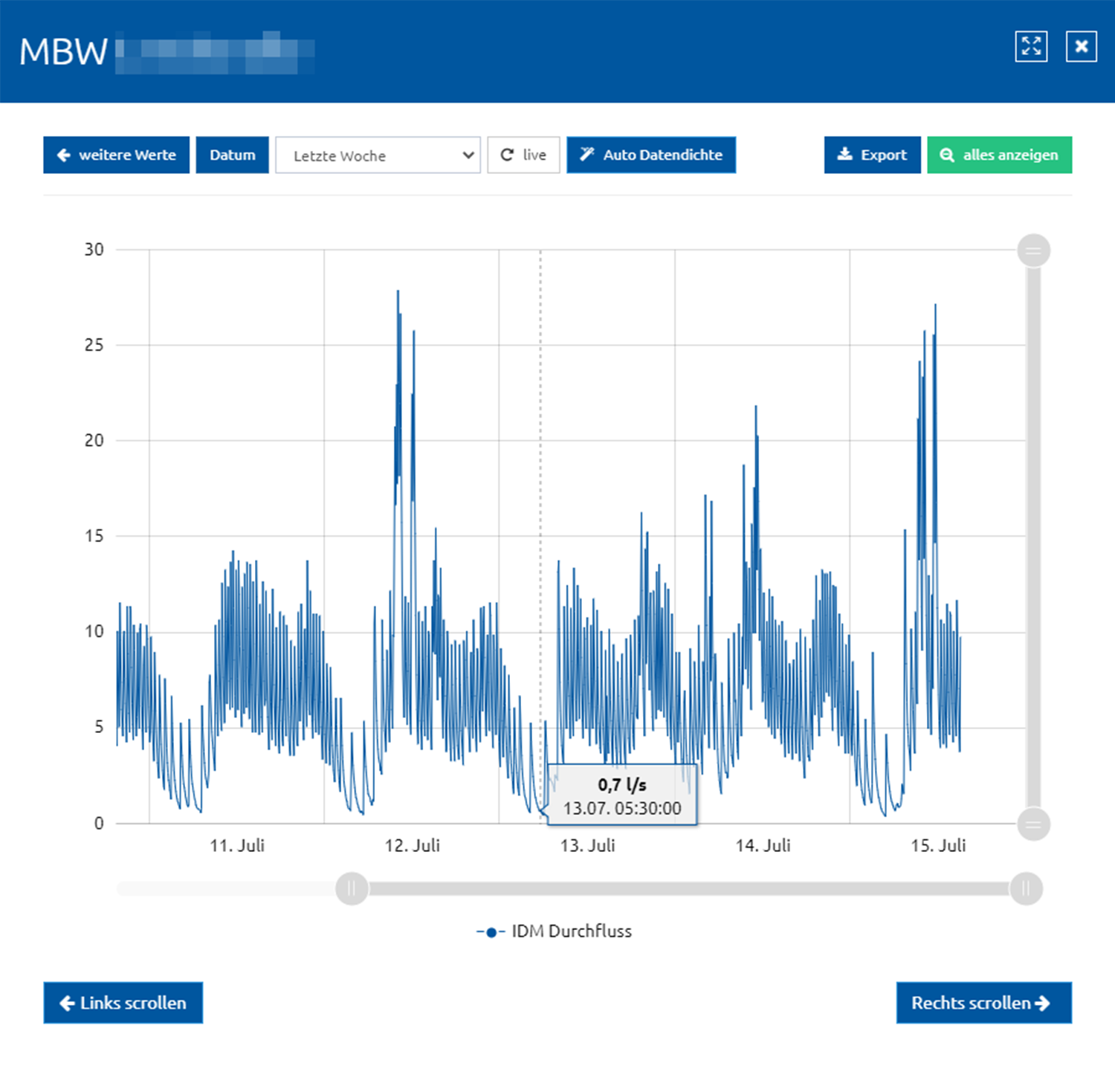Click the right handle of time range slider
Image resolution: width=1115 pixels, height=1092 pixels.
pyautogui.click(x=1026, y=888)
